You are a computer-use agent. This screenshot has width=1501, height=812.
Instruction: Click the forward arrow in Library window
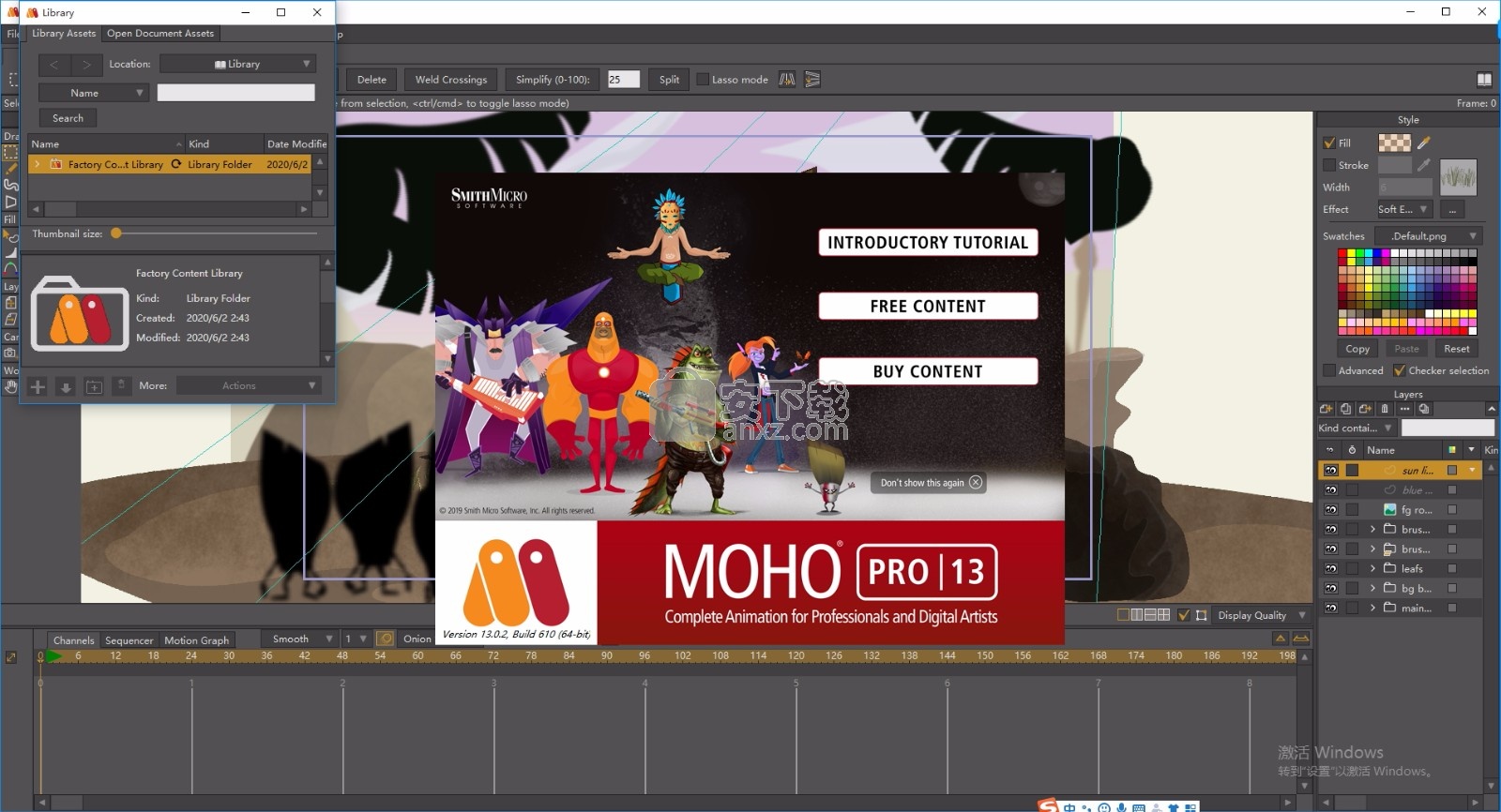pos(86,64)
